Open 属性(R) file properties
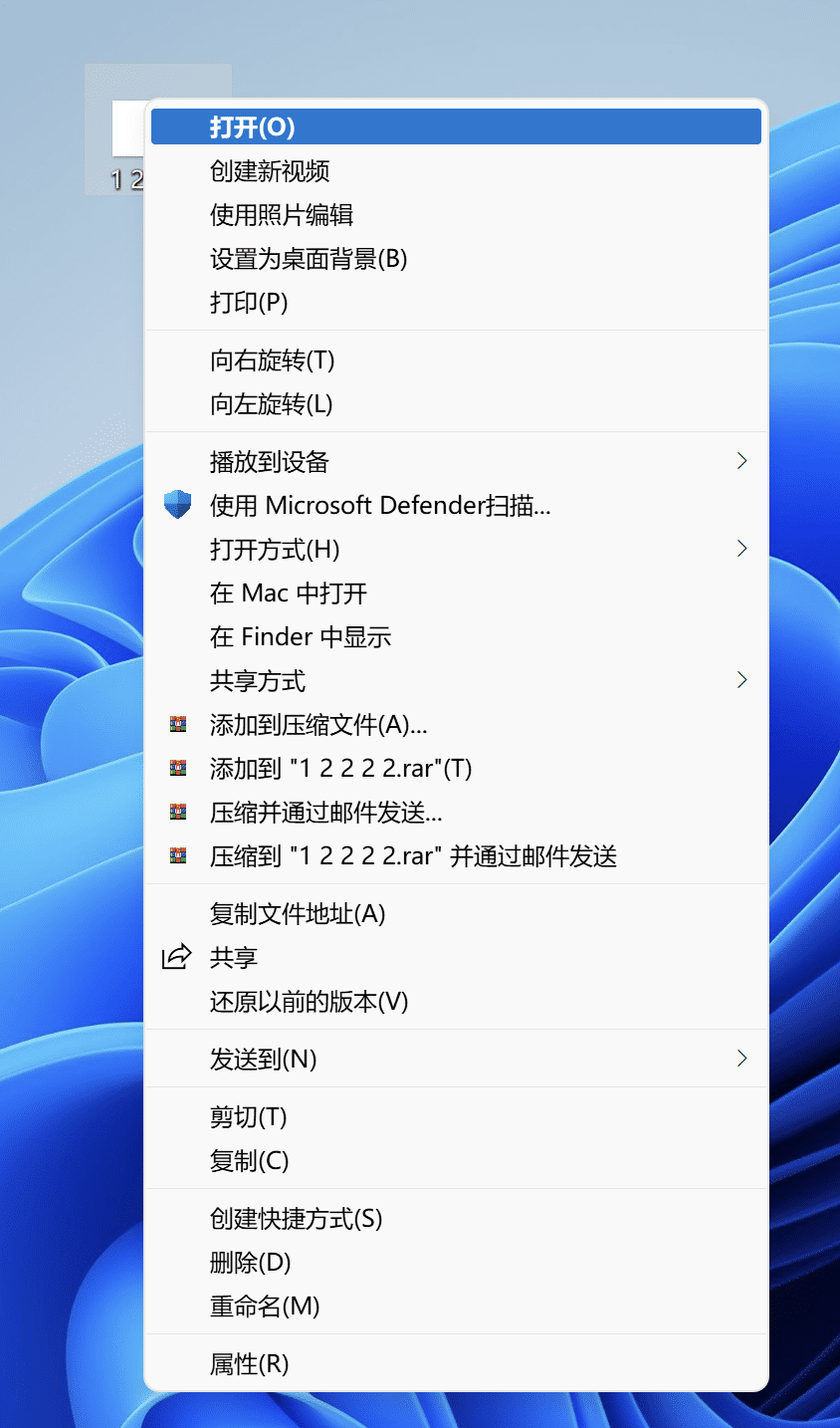840x1428 pixels. tap(249, 1364)
